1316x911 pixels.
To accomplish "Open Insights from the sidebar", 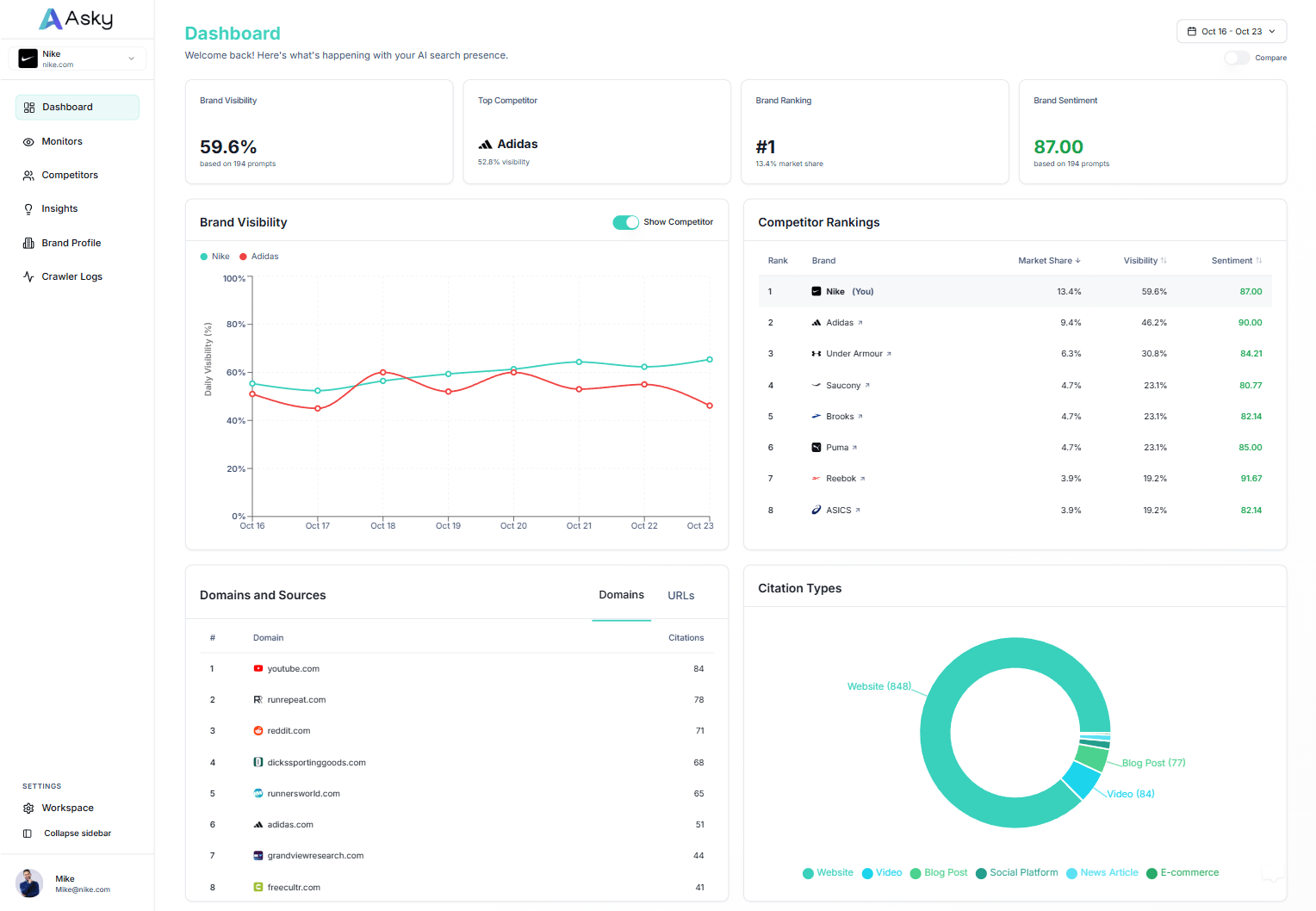I will pos(59,208).
